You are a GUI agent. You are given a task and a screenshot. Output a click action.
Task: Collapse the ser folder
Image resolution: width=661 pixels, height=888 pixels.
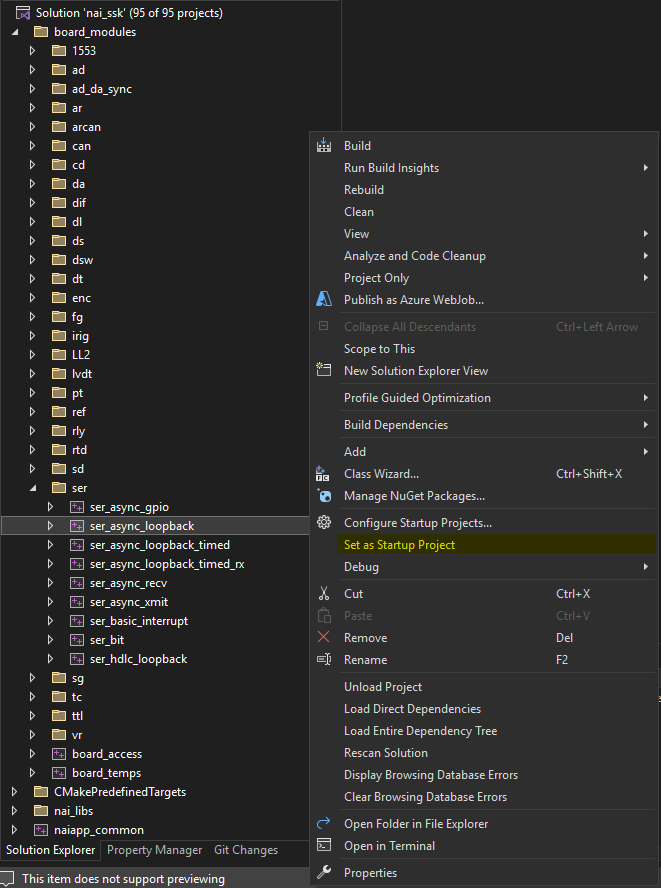click(x=33, y=488)
